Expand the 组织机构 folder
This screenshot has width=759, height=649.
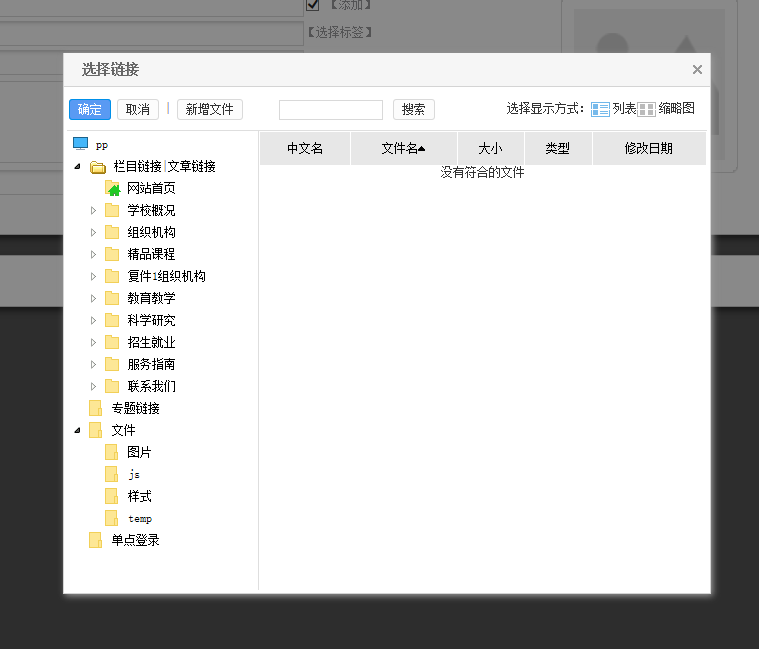pos(93,232)
